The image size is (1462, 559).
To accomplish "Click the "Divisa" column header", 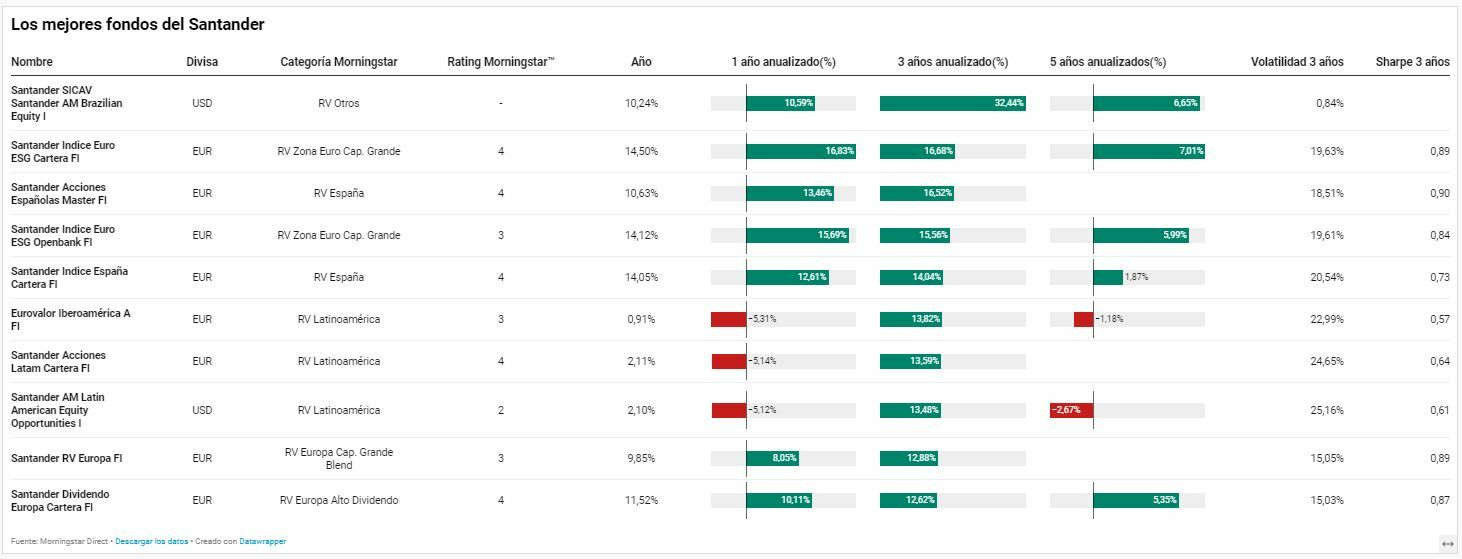I will click(202, 62).
